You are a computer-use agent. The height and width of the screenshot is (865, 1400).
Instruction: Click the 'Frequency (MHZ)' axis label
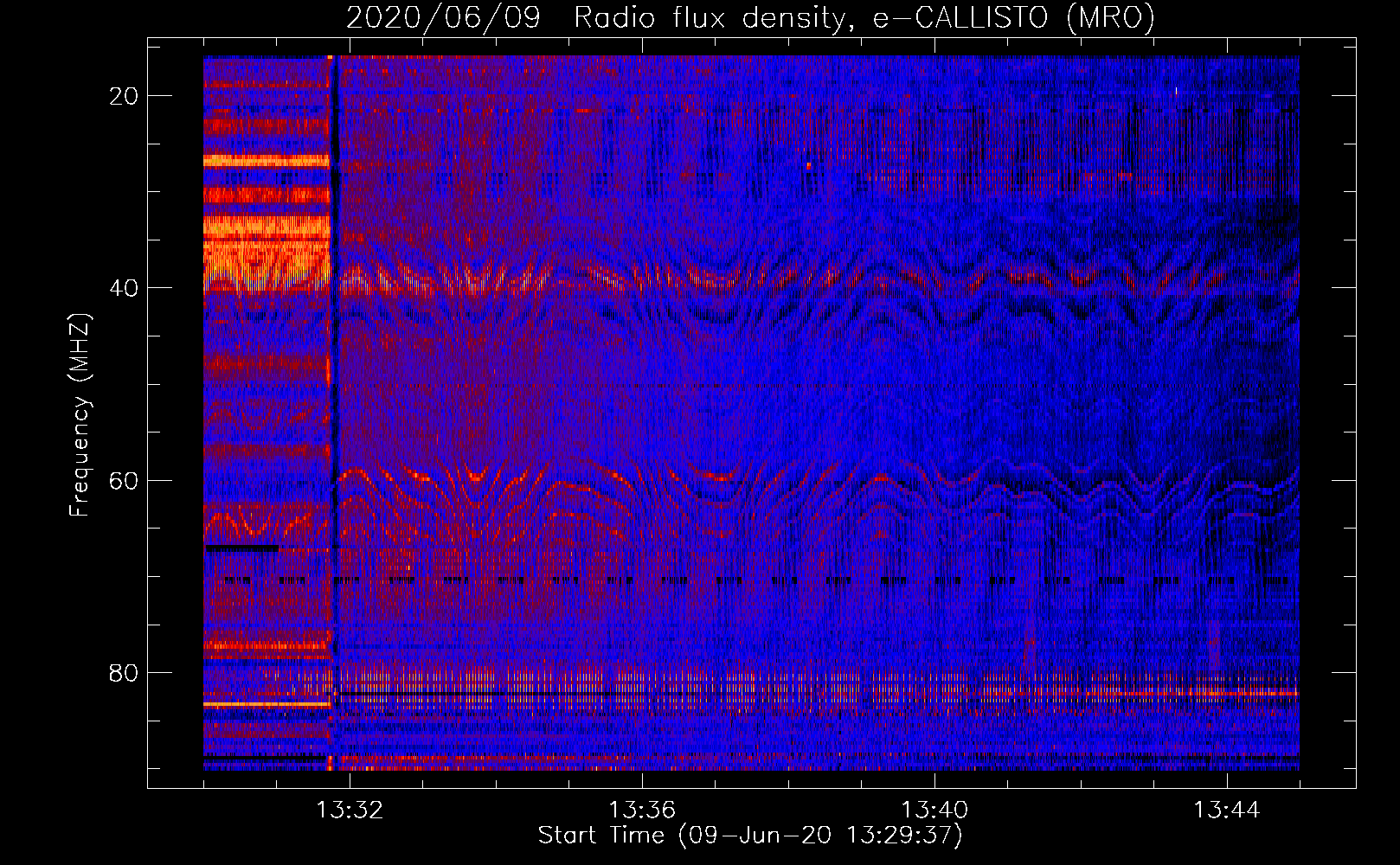click(x=80, y=414)
